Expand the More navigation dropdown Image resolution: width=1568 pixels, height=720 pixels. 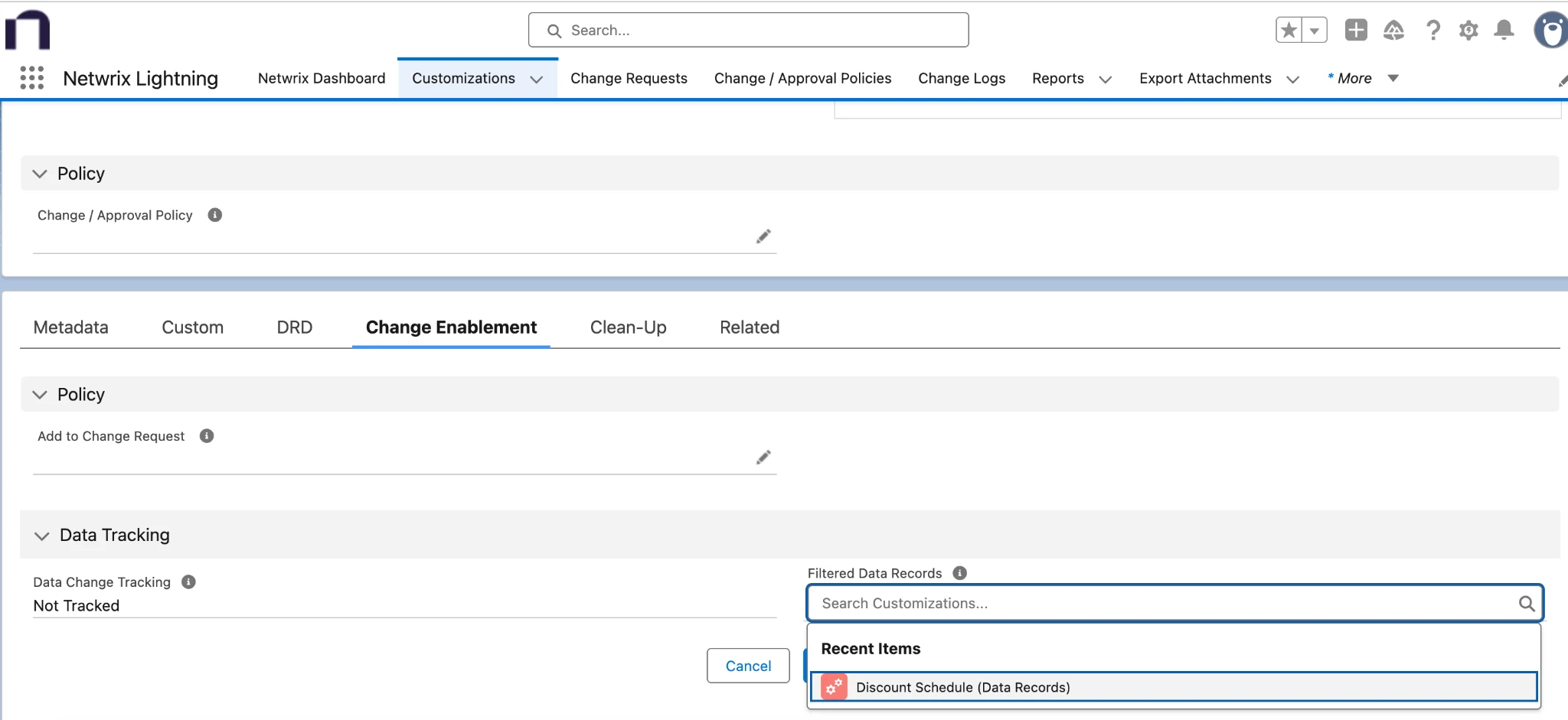click(1393, 78)
